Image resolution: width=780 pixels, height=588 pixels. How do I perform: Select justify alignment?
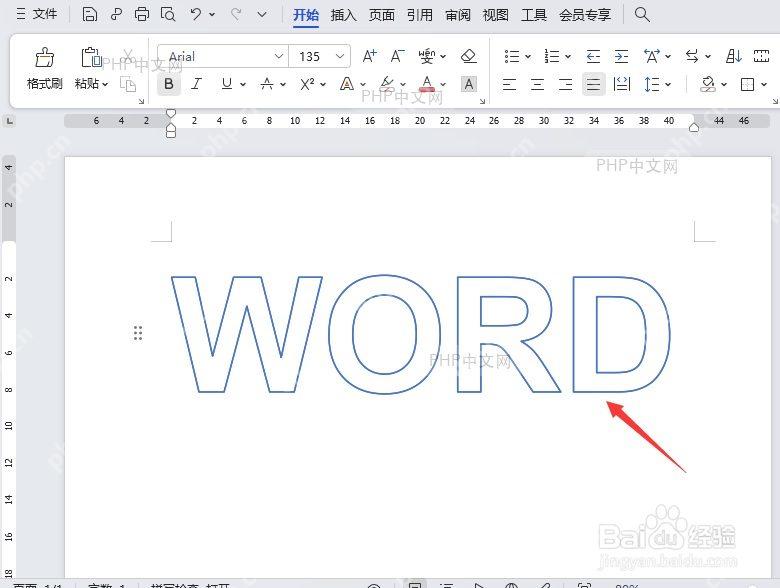tap(593, 84)
